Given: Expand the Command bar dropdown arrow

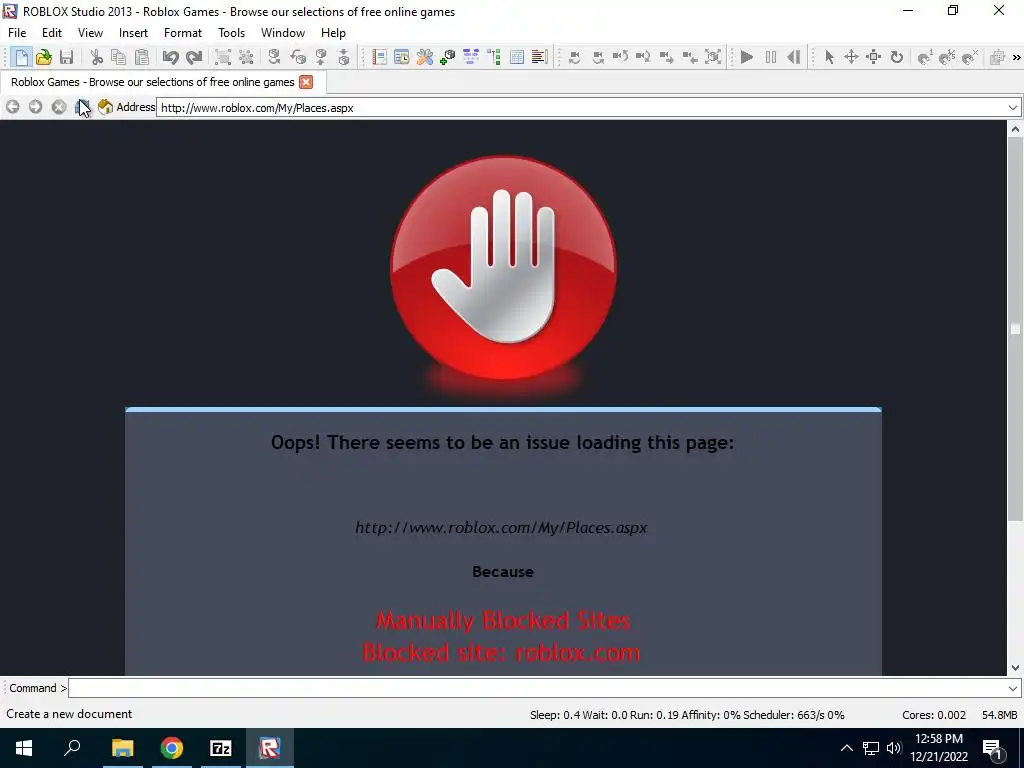Looking at the screenshot, I should point(1013,688).
